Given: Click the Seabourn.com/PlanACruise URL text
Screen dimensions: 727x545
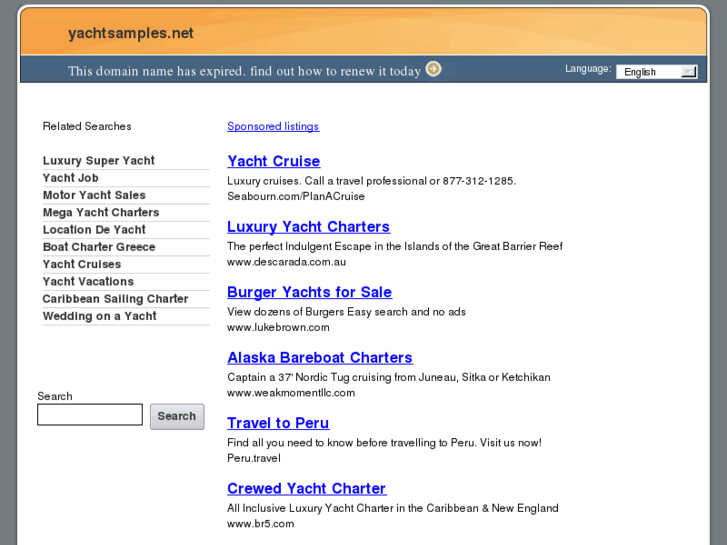Looking at the screenshot, I should pyautogui.click(x=296, y=196).
